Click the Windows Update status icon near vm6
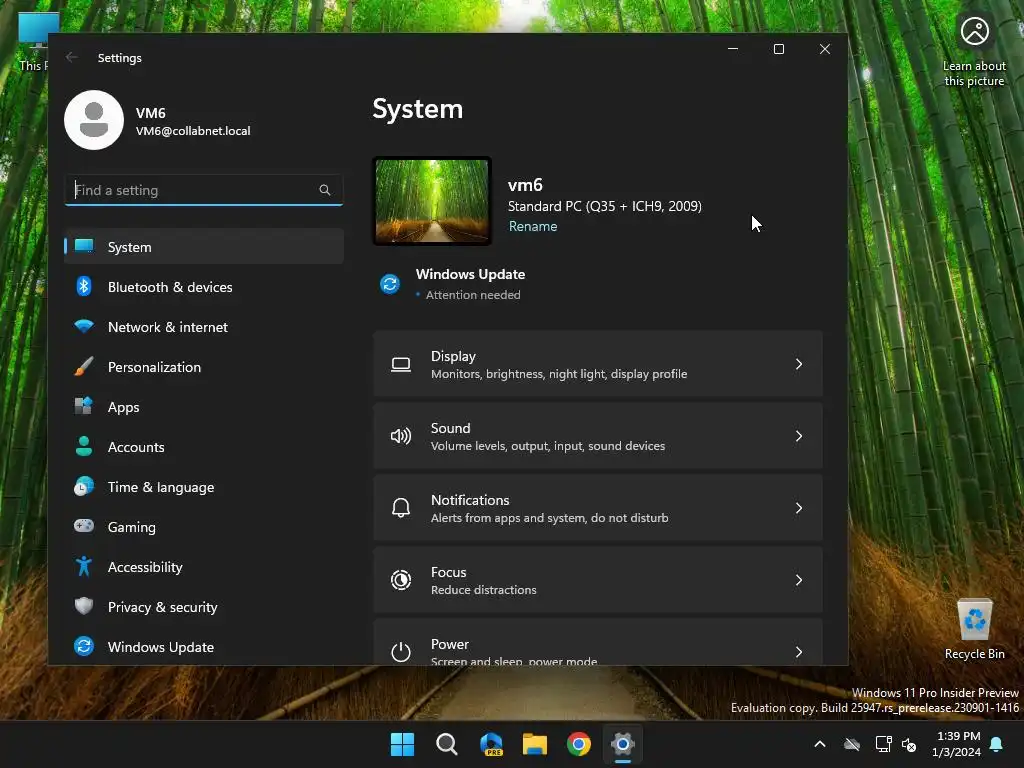Image resolution: width=1024 pixels, height=768 pixels. tap(390, 284)
